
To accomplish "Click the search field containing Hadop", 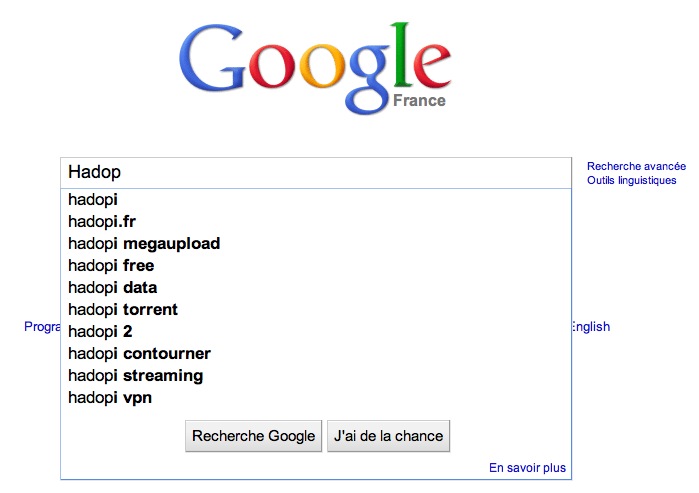I will 315,173.
